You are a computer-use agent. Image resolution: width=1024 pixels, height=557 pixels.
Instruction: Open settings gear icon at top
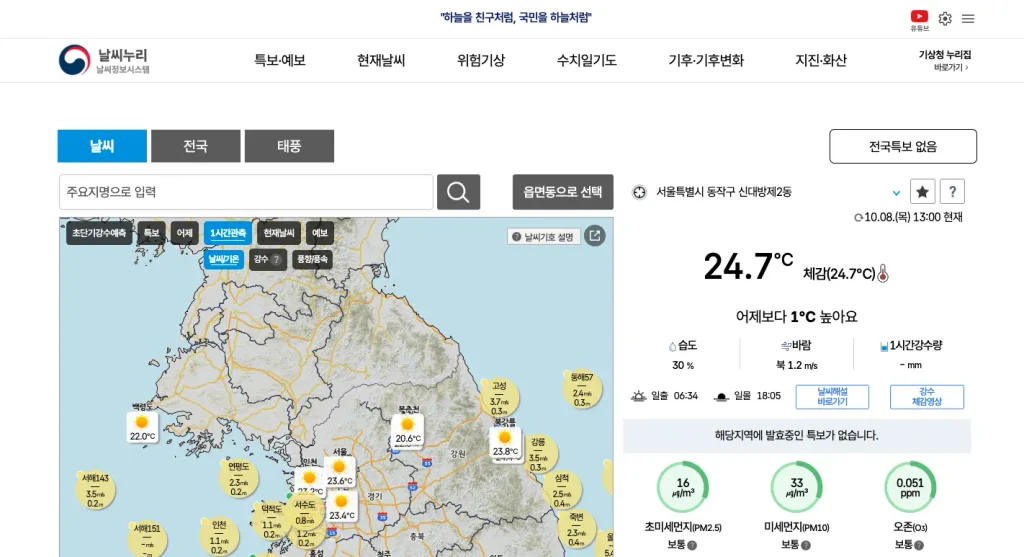coord(945,18)
